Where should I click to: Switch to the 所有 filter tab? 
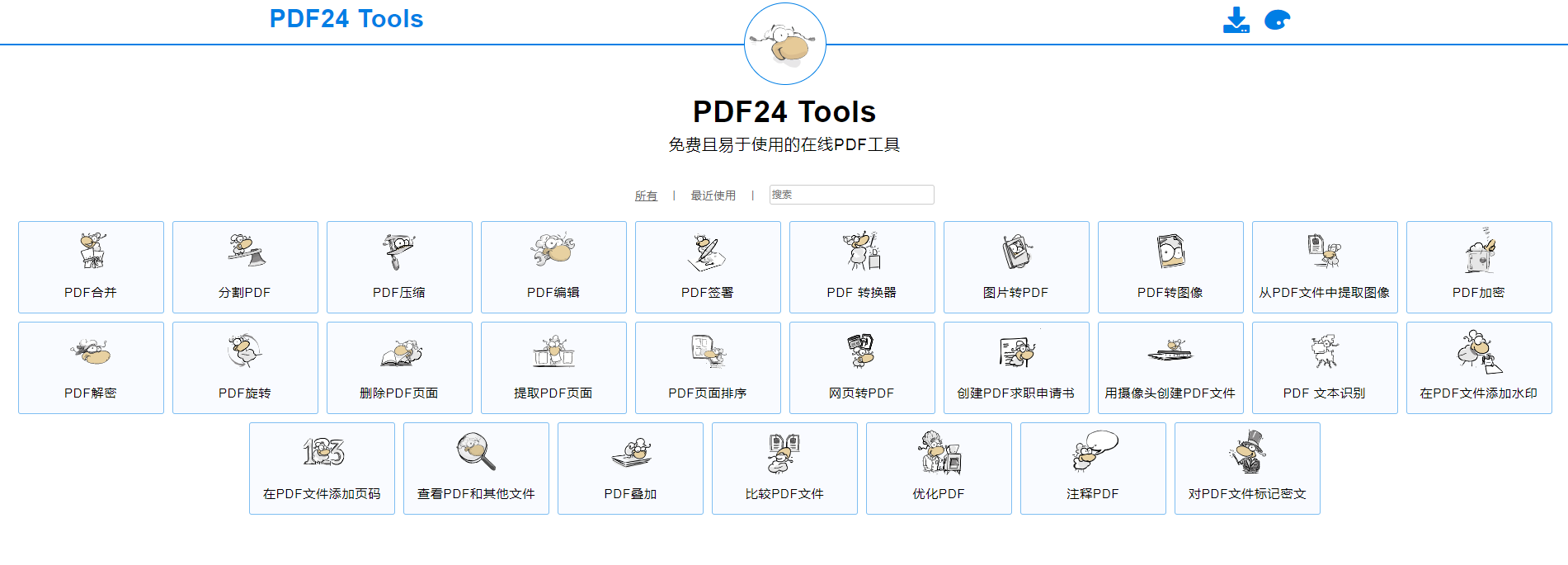pos(646,195)
